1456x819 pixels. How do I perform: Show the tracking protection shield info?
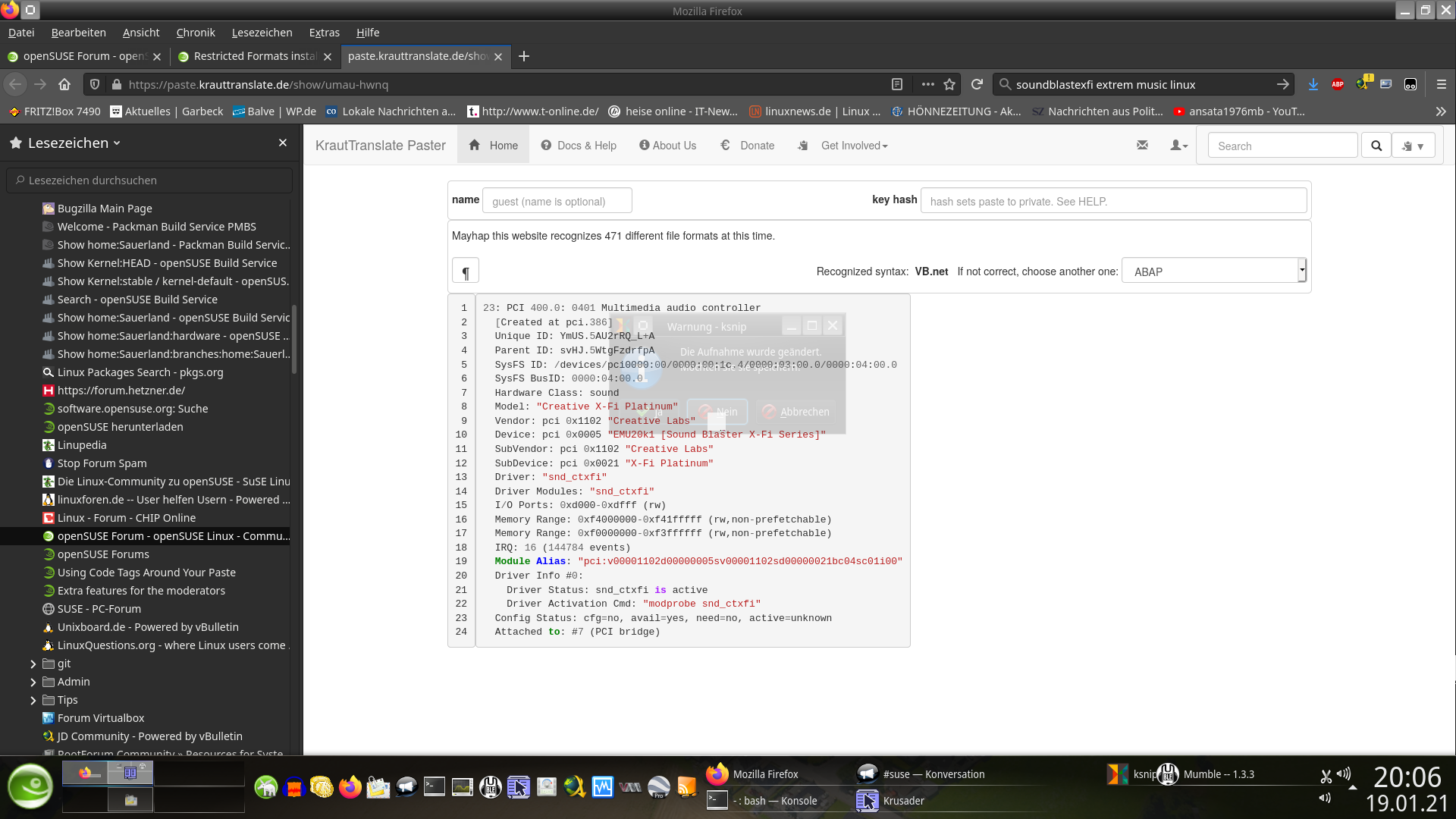coord(95,84)
